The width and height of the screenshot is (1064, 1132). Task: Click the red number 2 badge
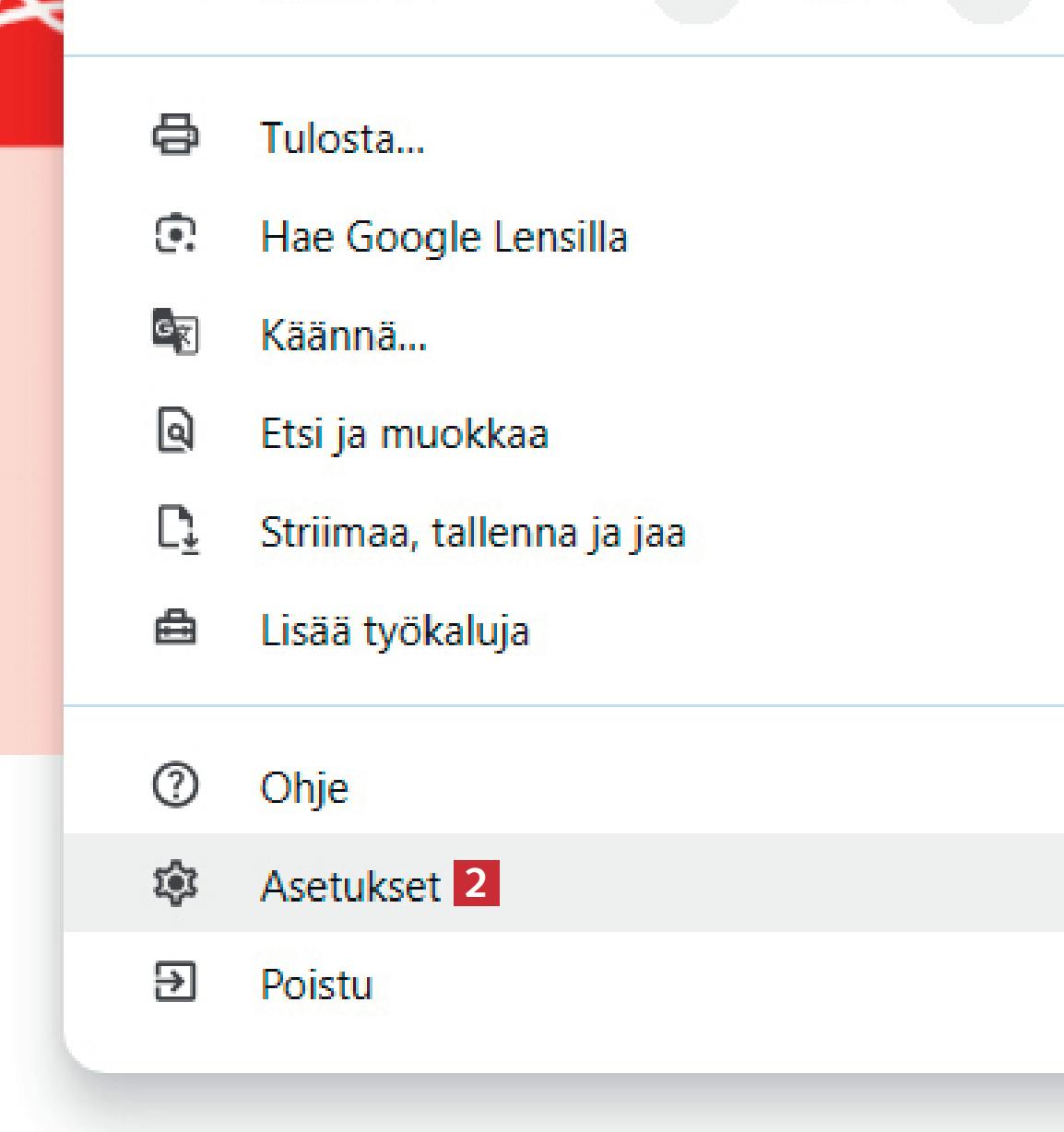(x=476, y=883)
